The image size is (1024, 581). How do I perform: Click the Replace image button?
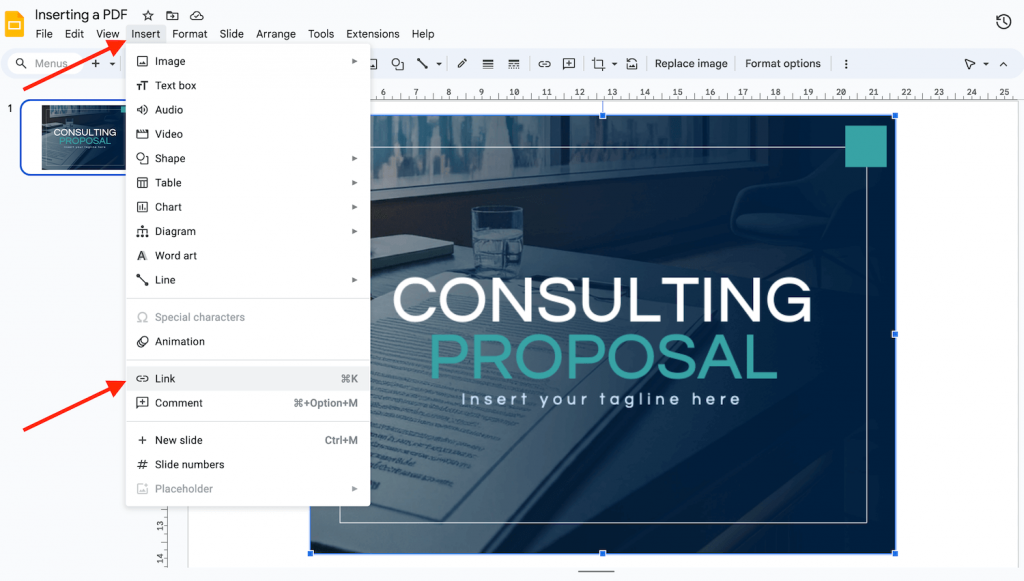[x=690, y=63]
